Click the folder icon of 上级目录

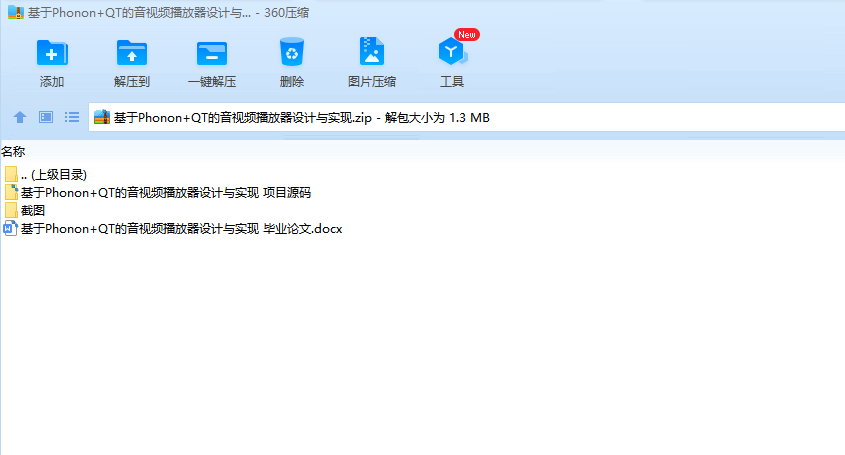coord(11,175)
